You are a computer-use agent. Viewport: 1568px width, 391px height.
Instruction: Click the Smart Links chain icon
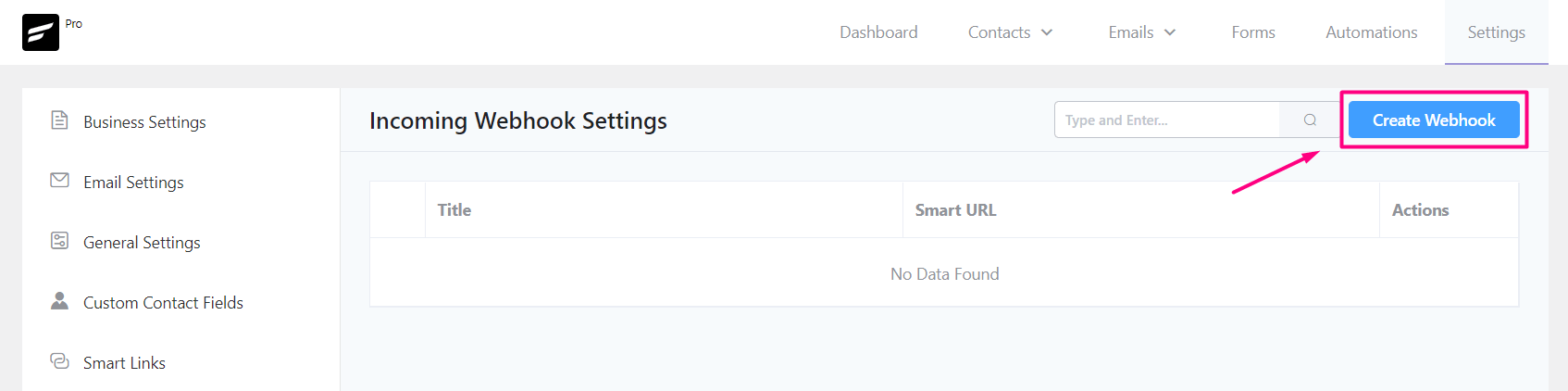59,361
